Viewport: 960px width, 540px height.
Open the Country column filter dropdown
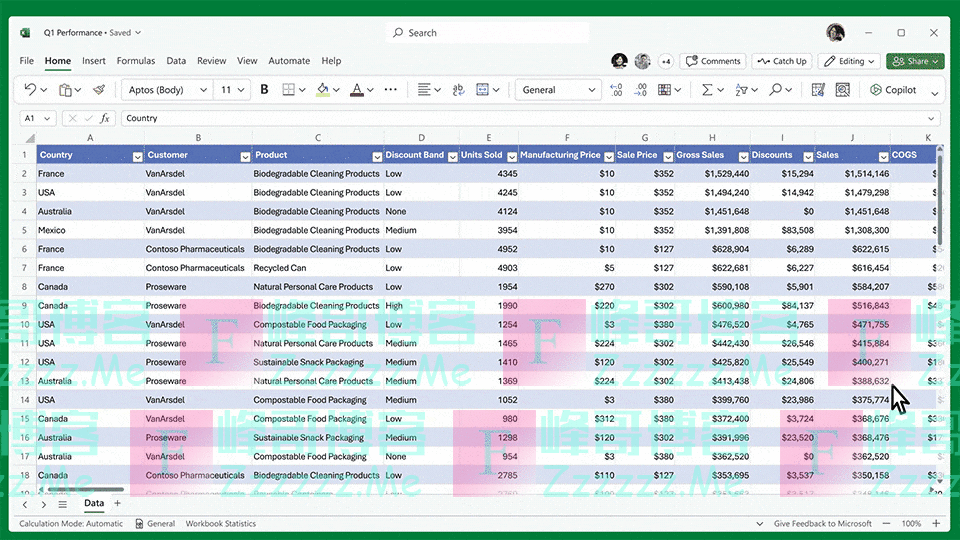click(x=136, y=156)
